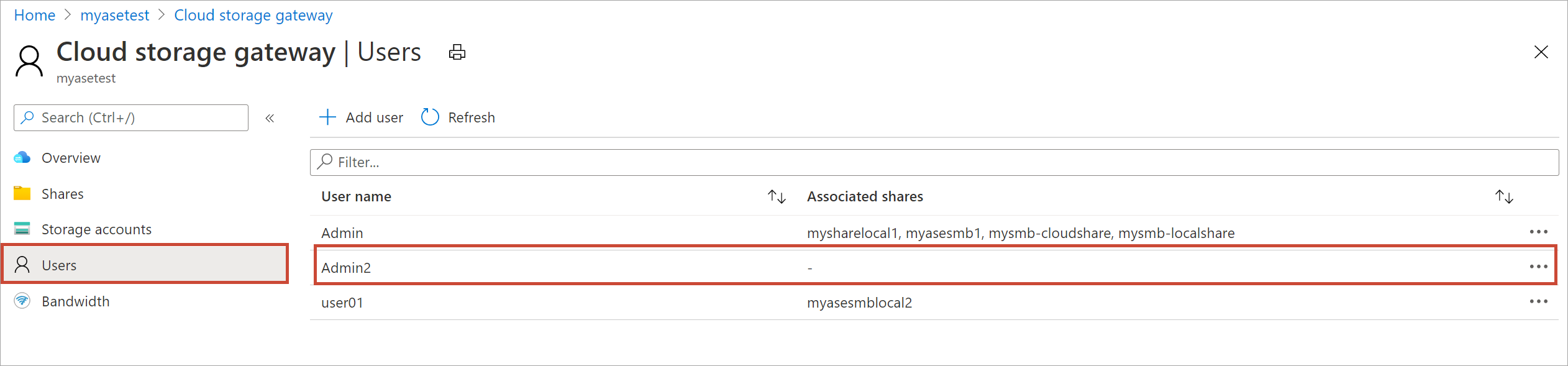Click the myasetest subtitle under the title

click(86, 78)
